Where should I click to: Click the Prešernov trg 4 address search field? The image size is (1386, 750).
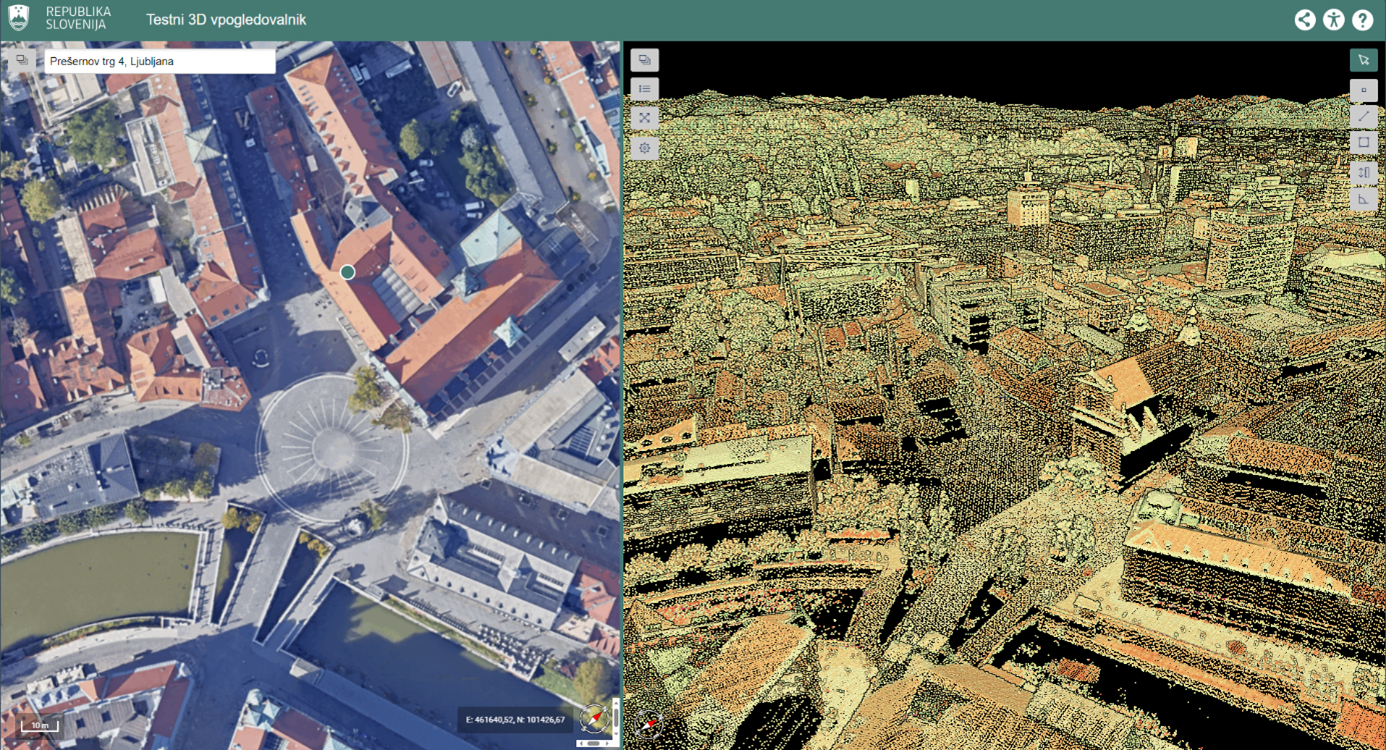pos(160,61)
